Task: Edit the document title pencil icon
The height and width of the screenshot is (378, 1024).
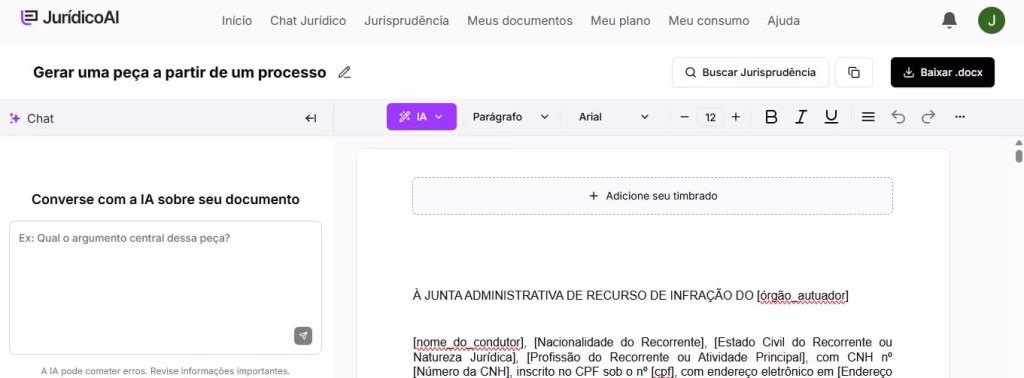Action: (x=344, y=72)
